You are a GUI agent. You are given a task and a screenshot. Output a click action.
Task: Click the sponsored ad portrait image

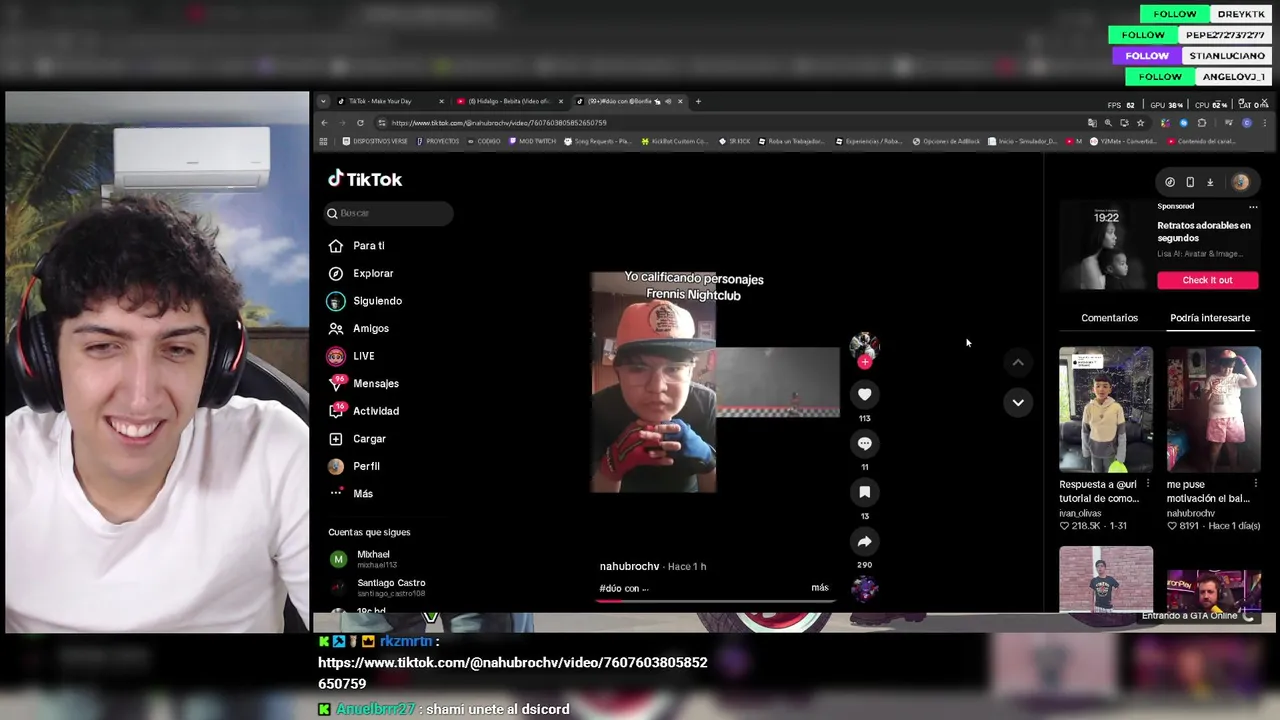tap(1106, 245)
